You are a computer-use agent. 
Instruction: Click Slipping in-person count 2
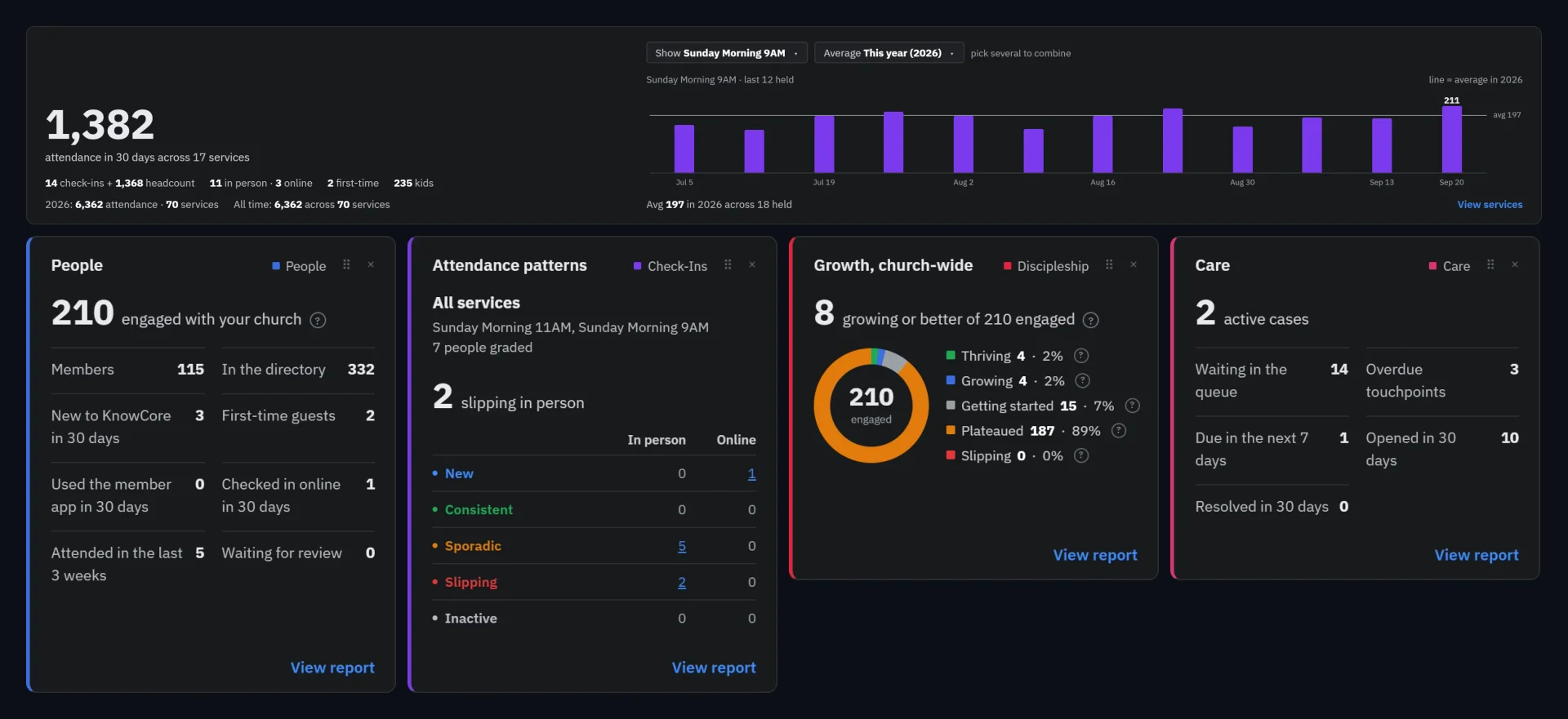(x=682, y=582)
